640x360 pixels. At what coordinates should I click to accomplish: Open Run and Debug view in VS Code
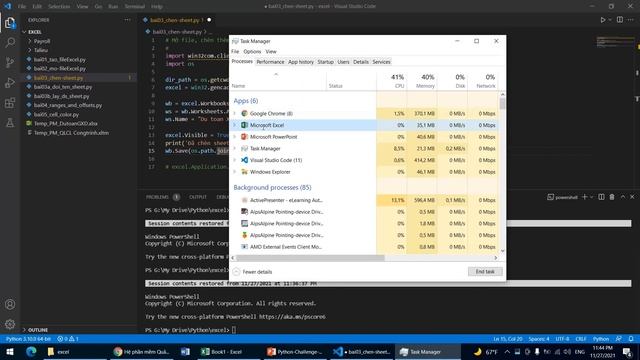tap(10, 82)
